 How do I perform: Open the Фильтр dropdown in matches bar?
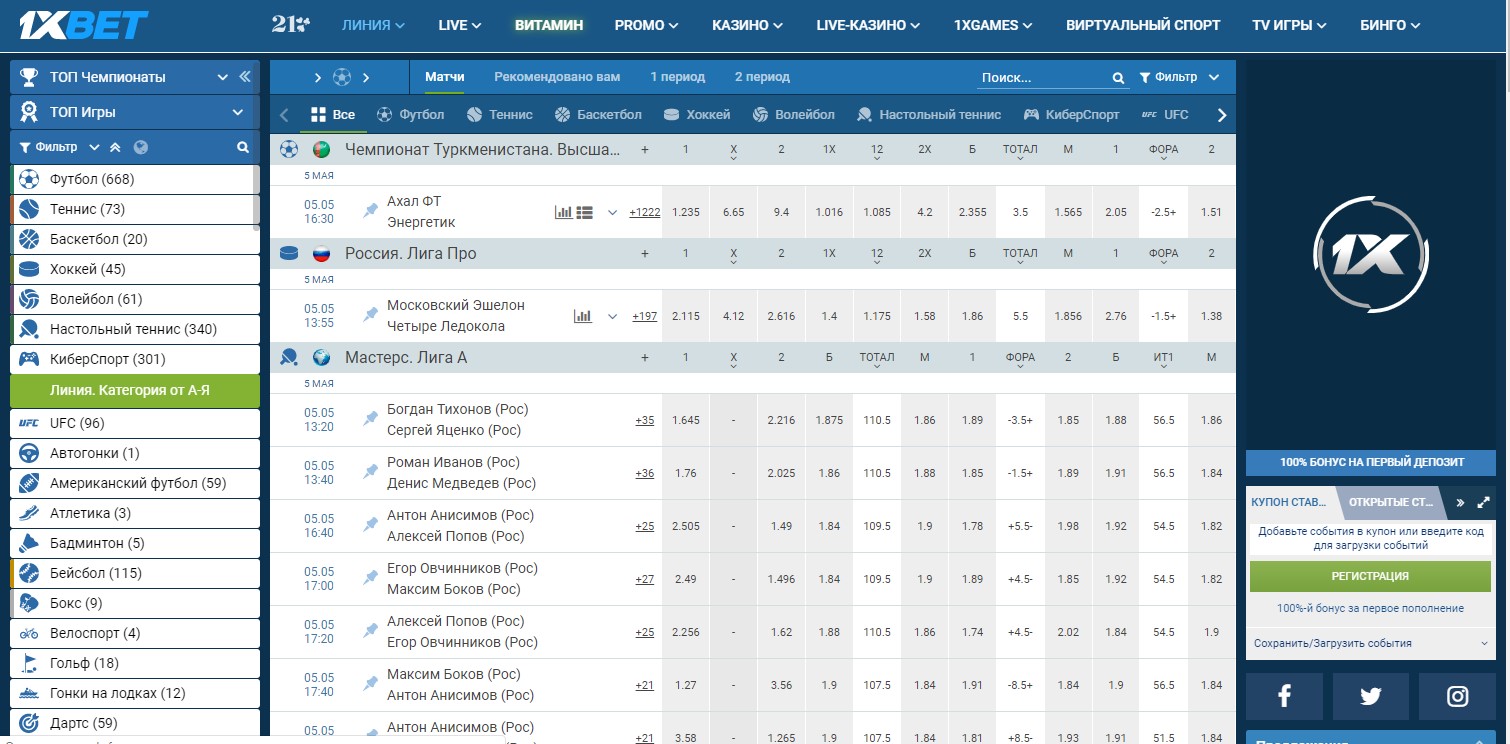pyautogui.click(x=1180, y=77)
